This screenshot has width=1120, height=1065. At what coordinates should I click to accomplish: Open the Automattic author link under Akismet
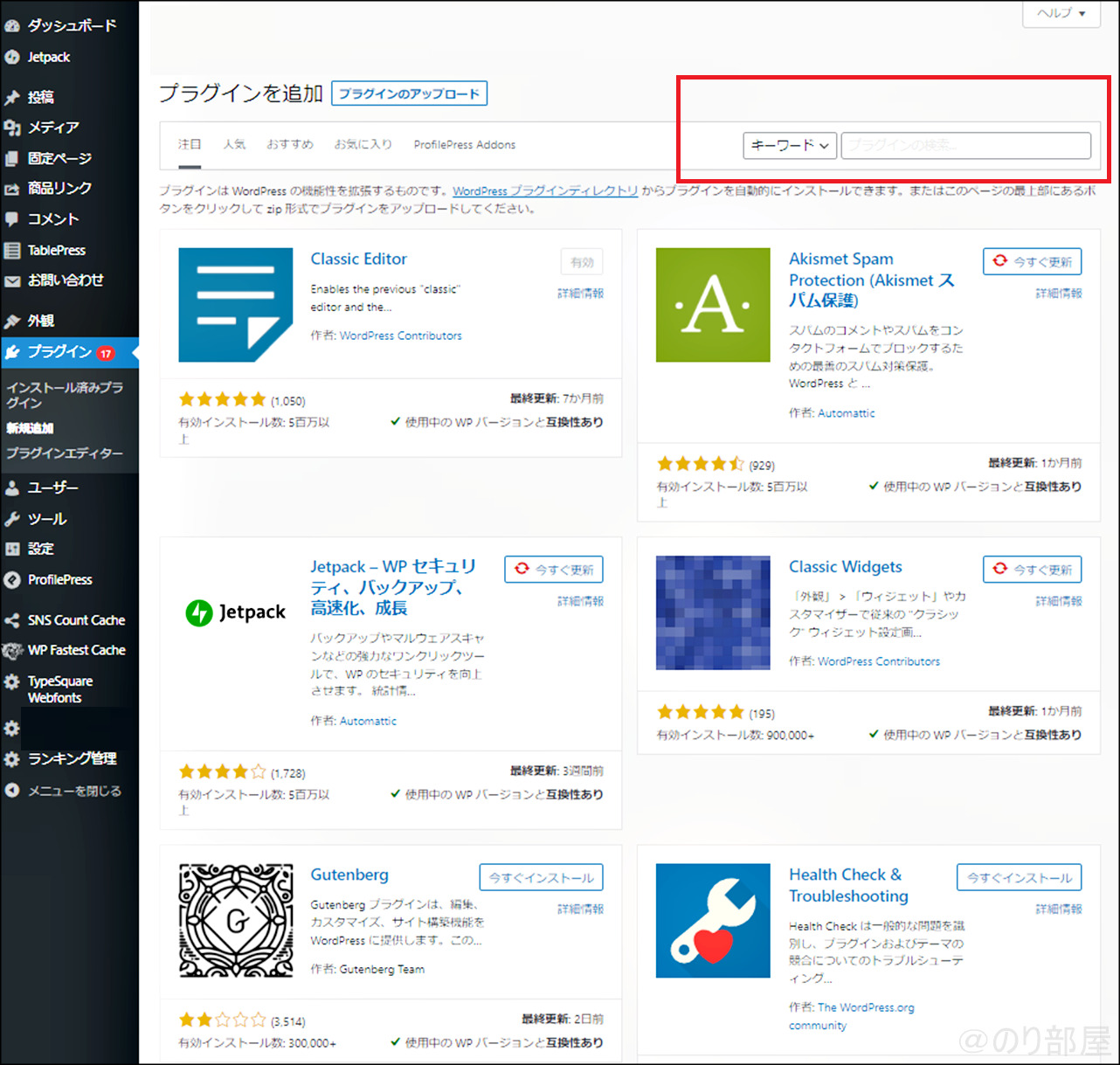pos(847,413)
